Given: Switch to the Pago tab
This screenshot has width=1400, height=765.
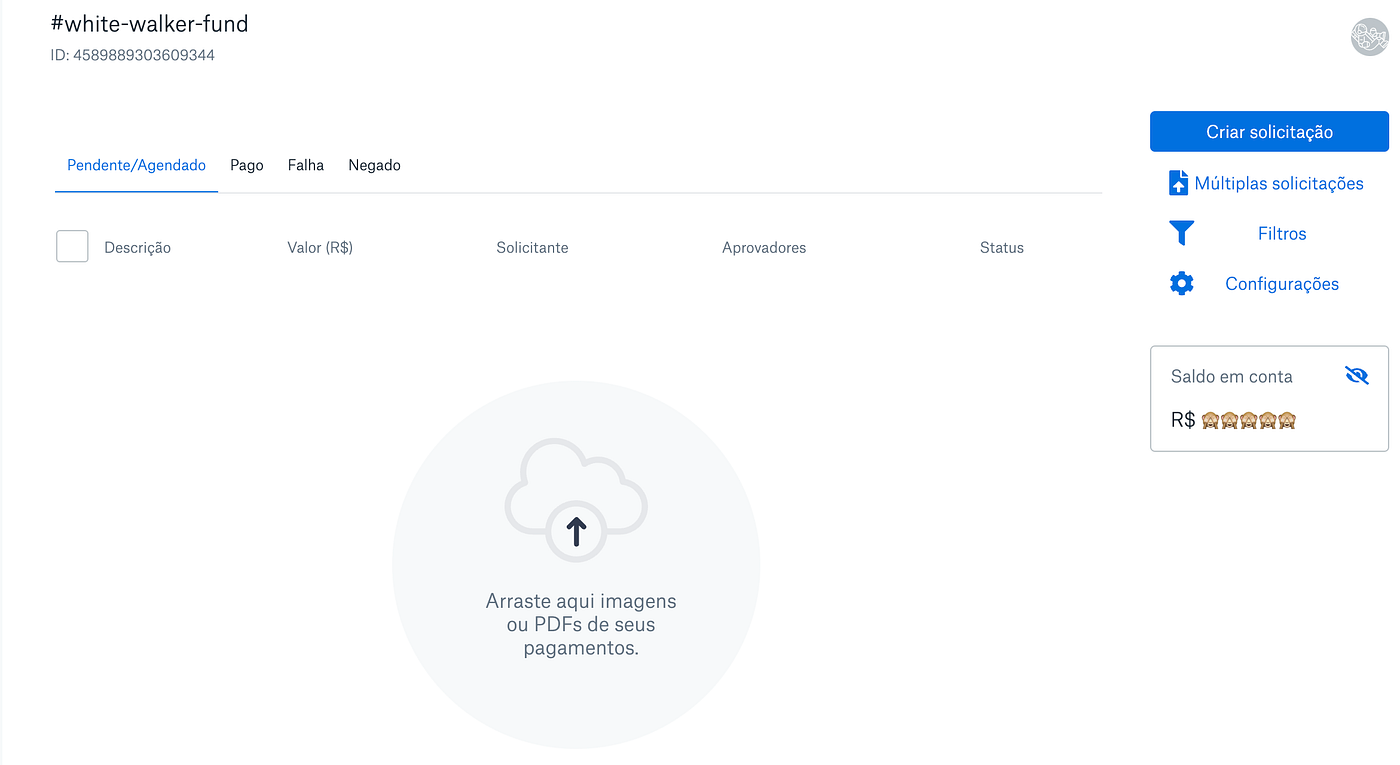Looking at the screenshot, I should [247, 165].
